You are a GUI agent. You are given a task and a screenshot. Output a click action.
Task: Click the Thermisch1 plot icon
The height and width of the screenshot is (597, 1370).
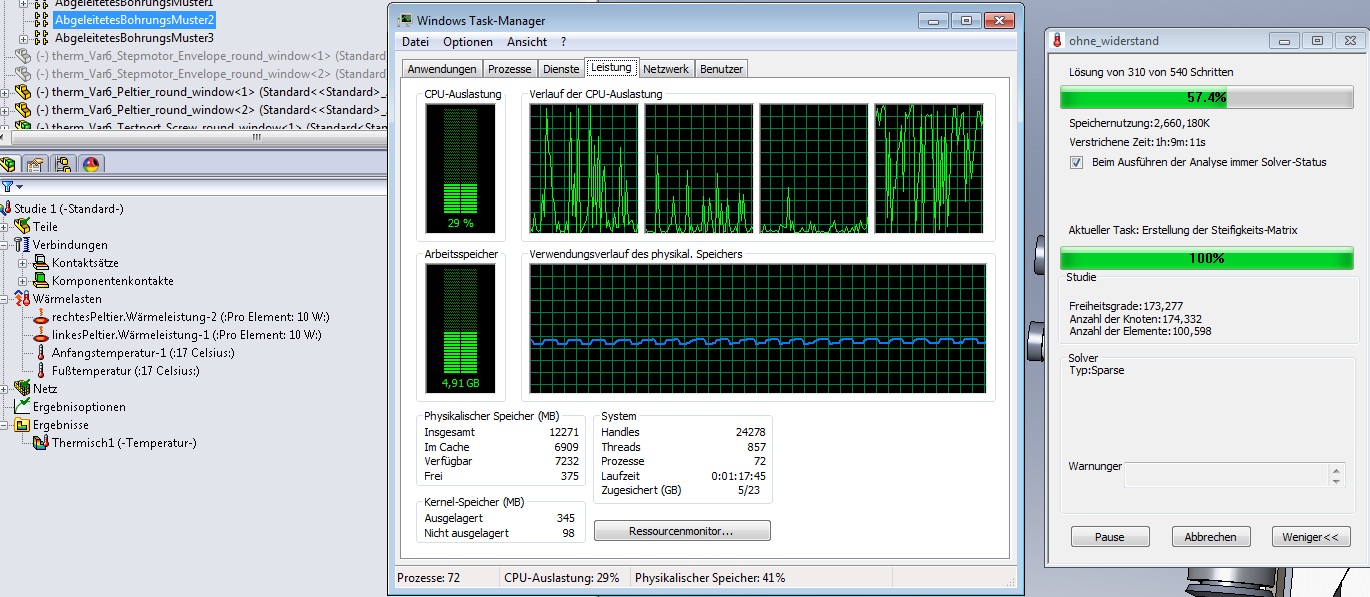coord(41,443)
